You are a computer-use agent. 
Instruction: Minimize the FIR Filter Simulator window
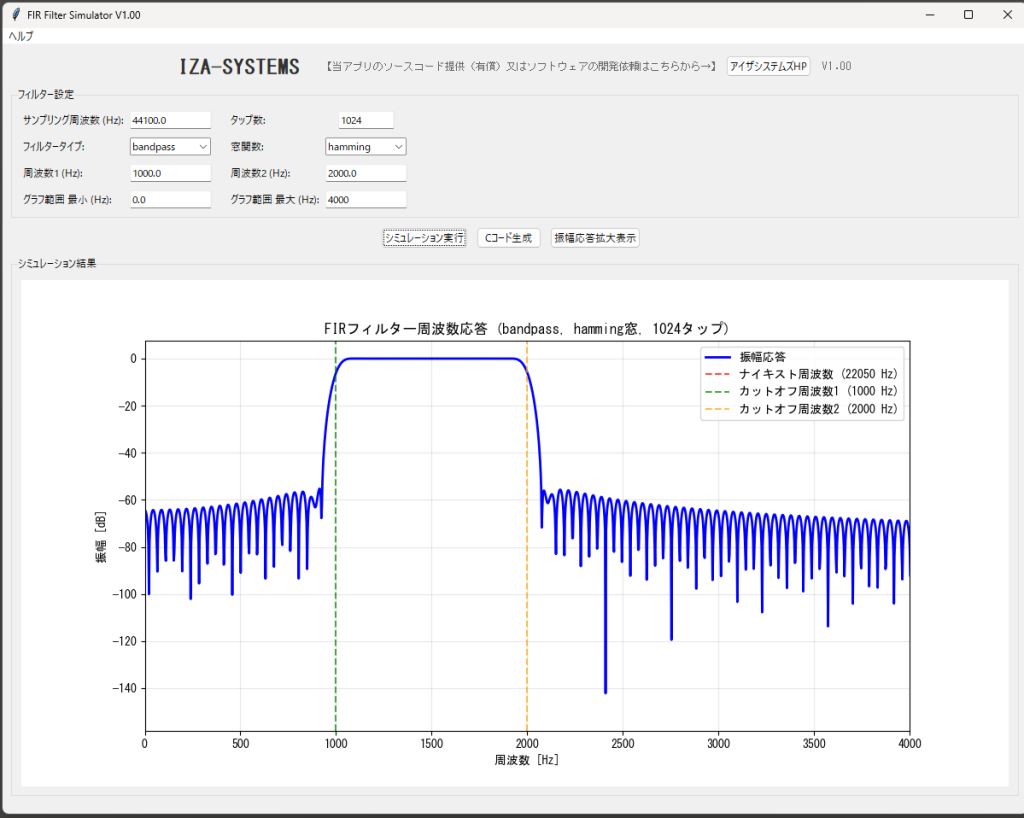click(930, 14)
